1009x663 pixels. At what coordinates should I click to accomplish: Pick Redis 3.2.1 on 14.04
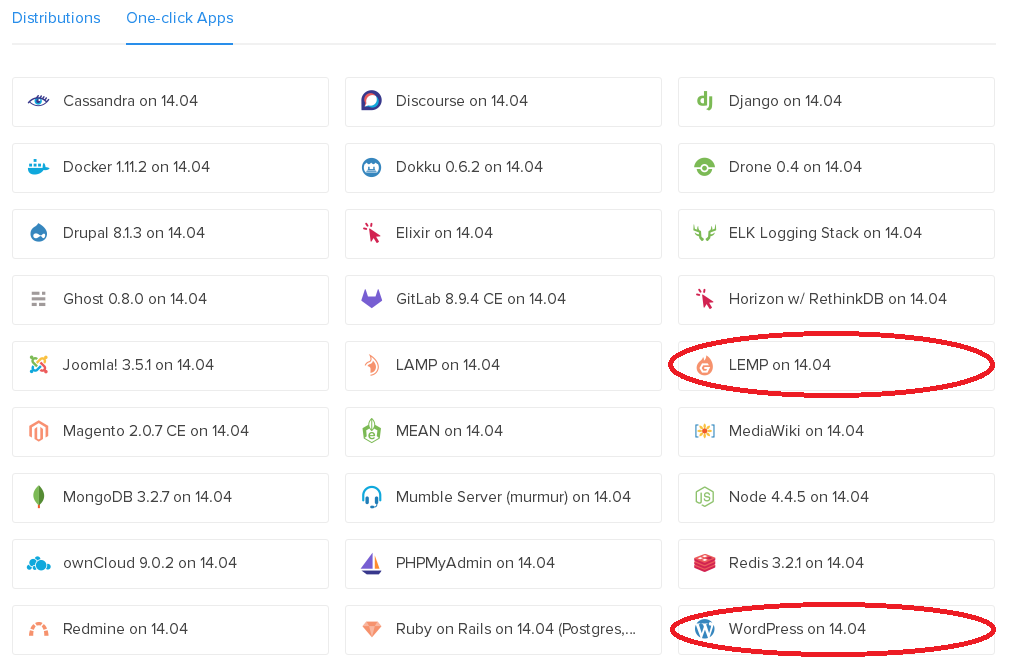pos(837,564)
